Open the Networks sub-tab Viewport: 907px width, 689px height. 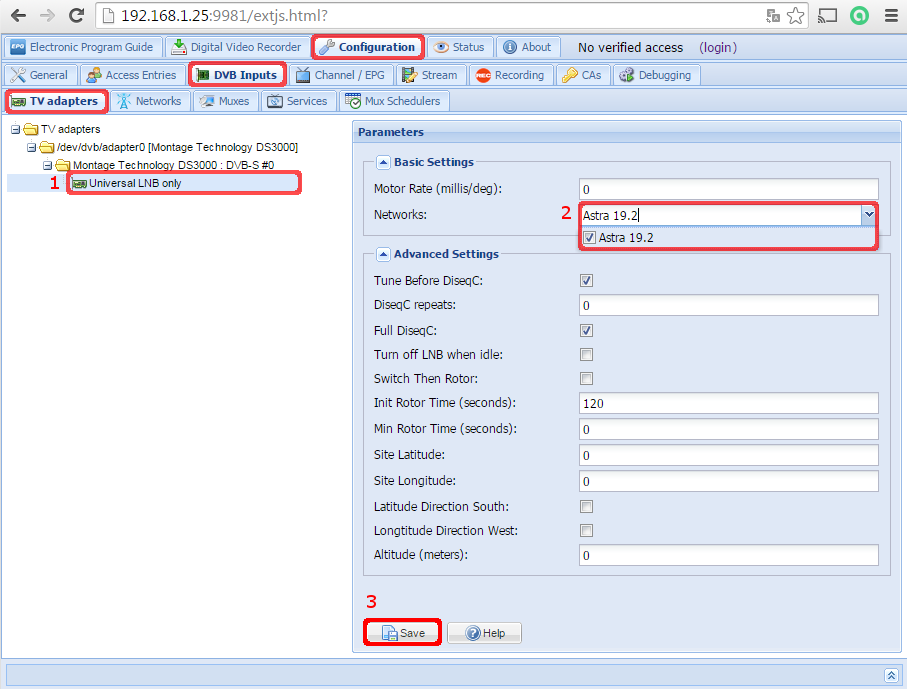coord(150,101)
